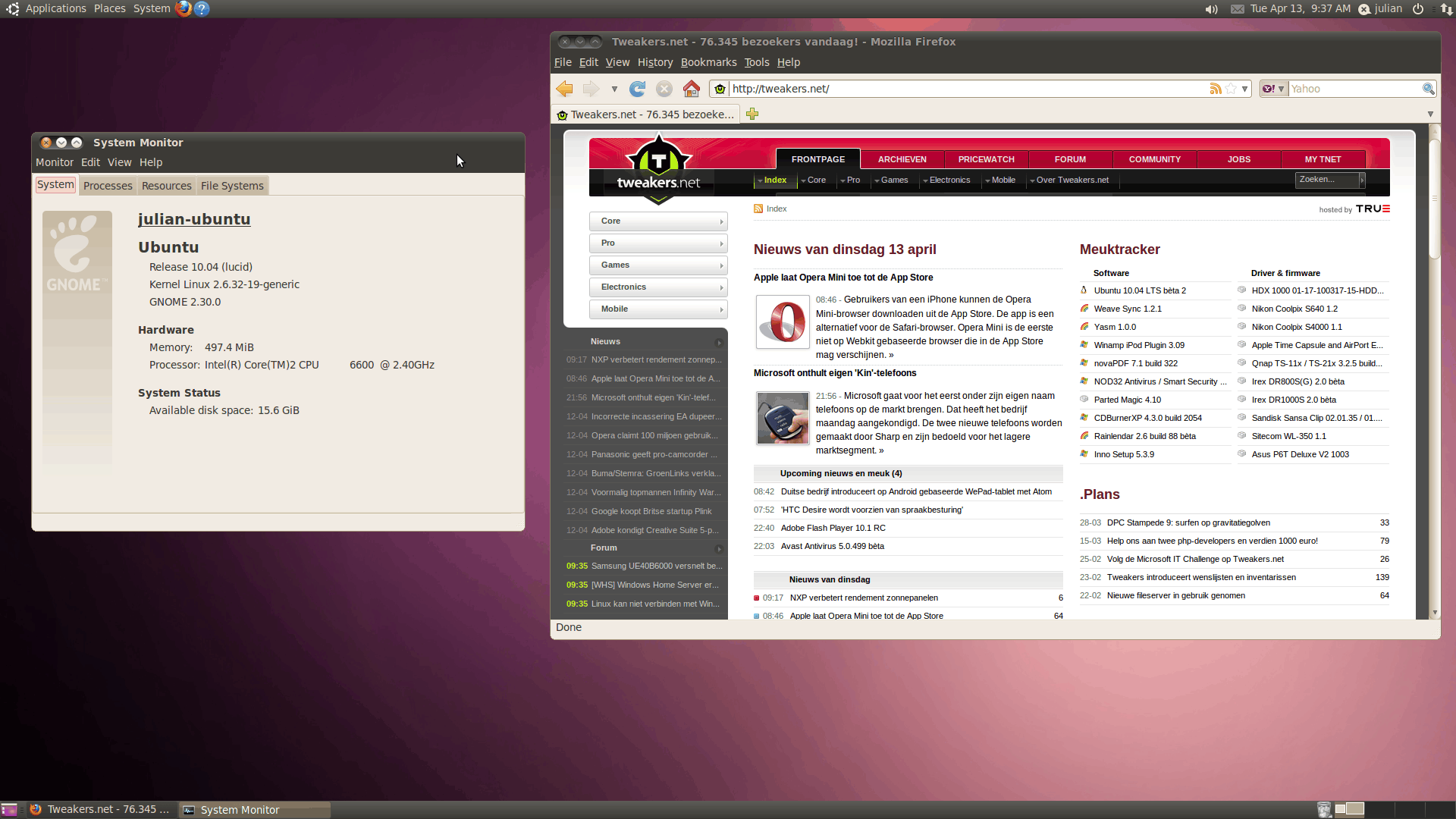Open the PRICEWATCH tab on tweakers.net
This screenshot has height=819, width=1456.
[986, 159]
